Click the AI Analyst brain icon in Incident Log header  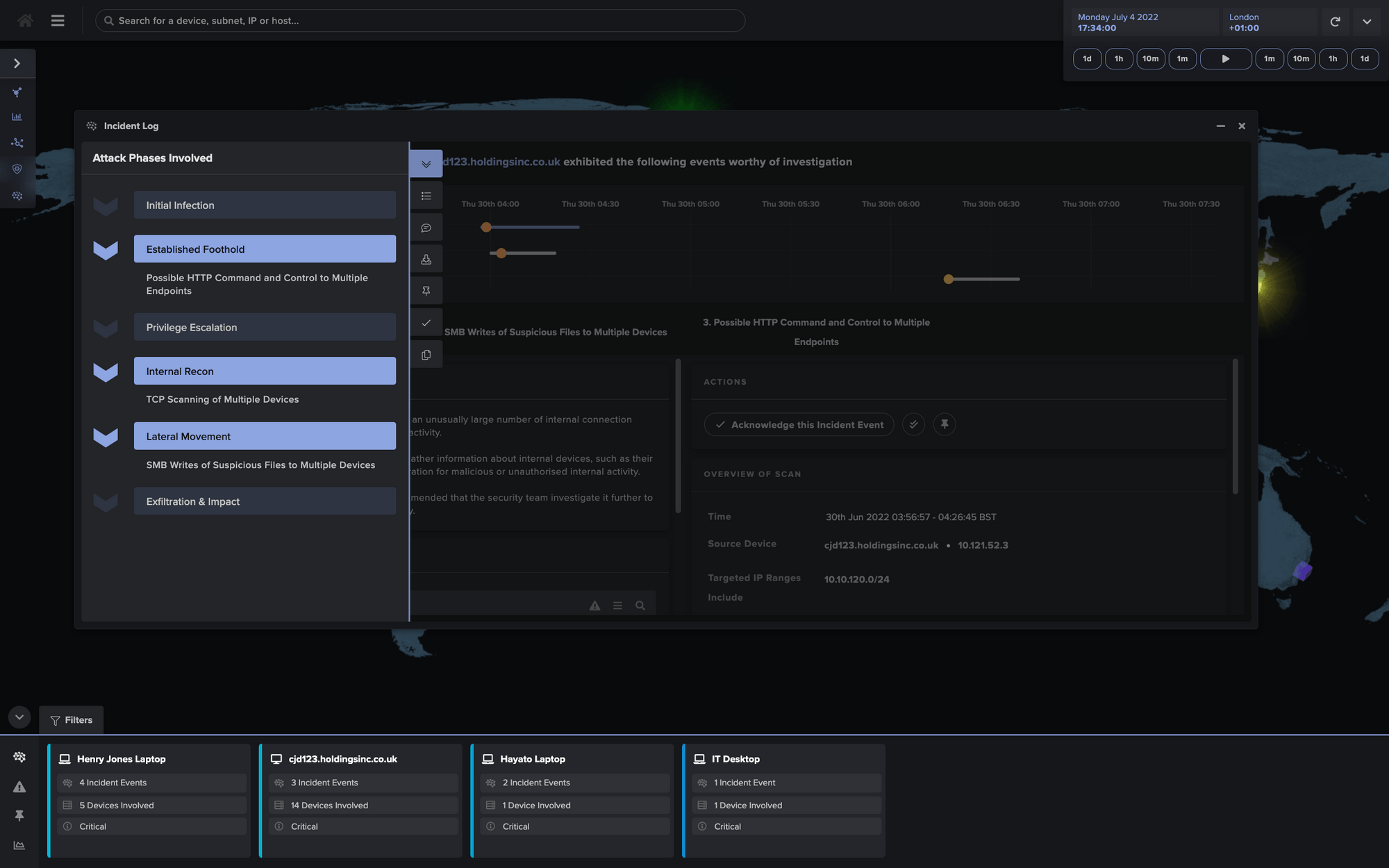pos(92,126)
